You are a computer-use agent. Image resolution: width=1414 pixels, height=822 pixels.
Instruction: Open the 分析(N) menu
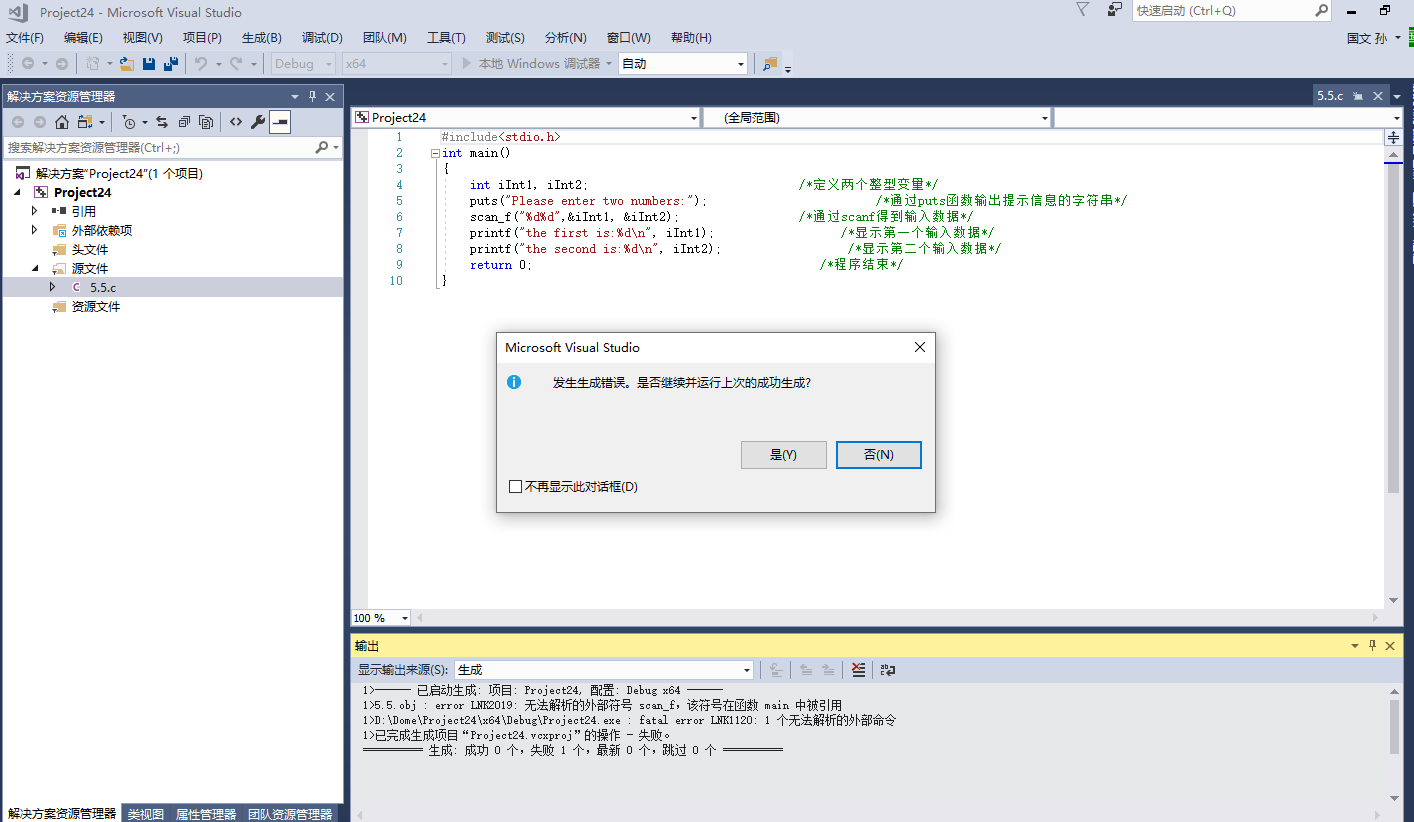[x=565, y=38]
